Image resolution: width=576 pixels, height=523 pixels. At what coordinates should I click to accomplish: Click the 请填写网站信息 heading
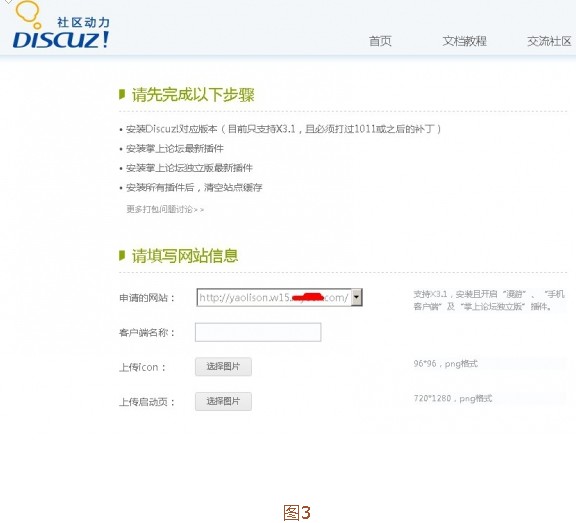[x=185, y=256]
